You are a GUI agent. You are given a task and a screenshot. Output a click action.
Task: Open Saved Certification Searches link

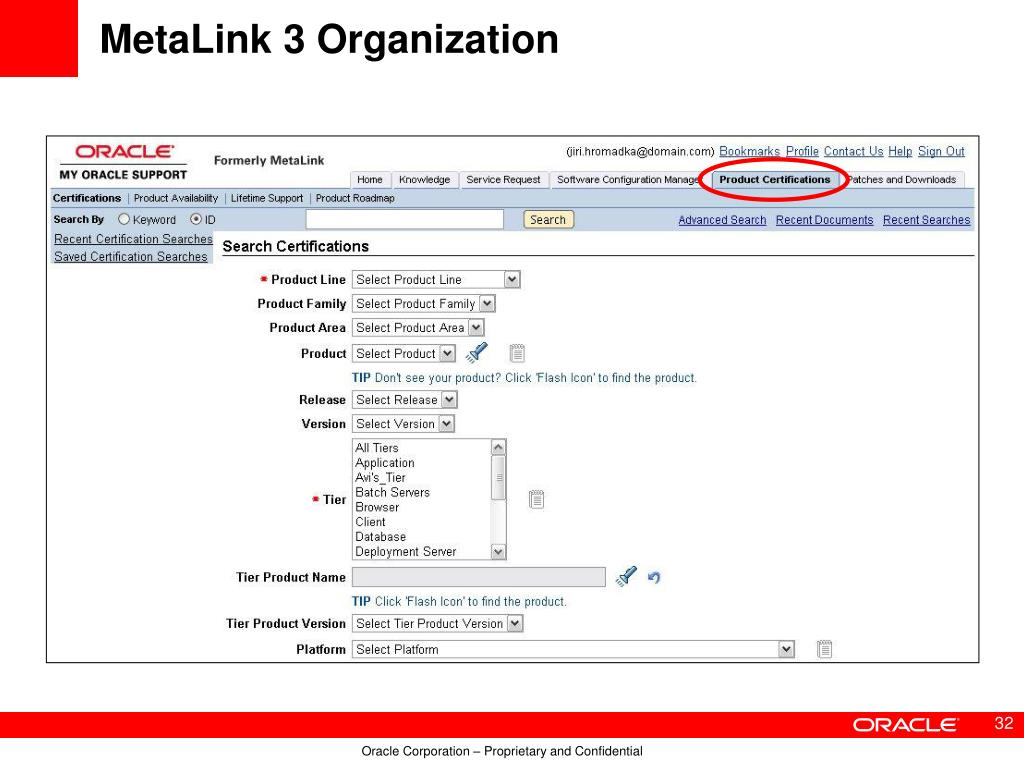point(131,257)
